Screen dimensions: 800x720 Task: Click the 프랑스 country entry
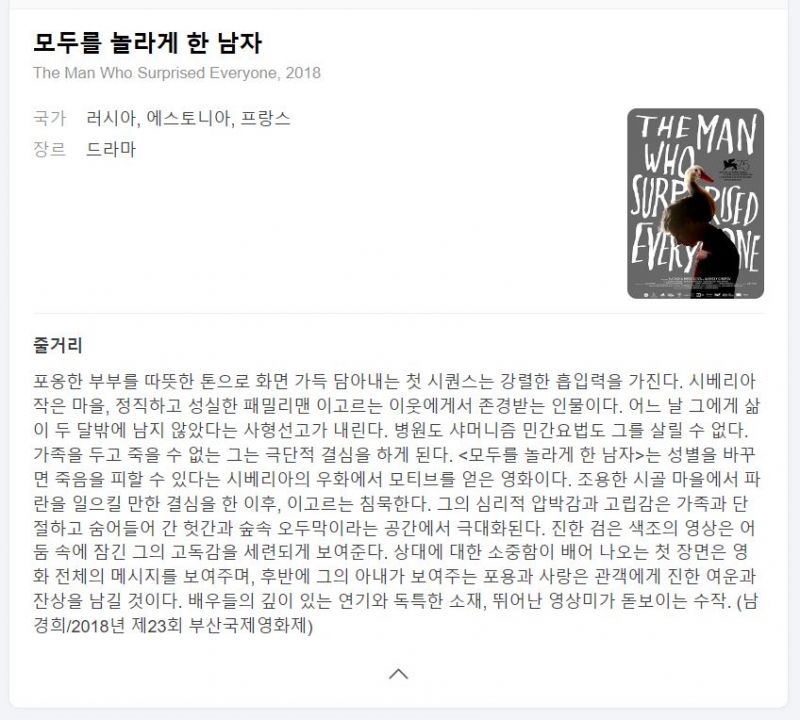tap(265, 118)
